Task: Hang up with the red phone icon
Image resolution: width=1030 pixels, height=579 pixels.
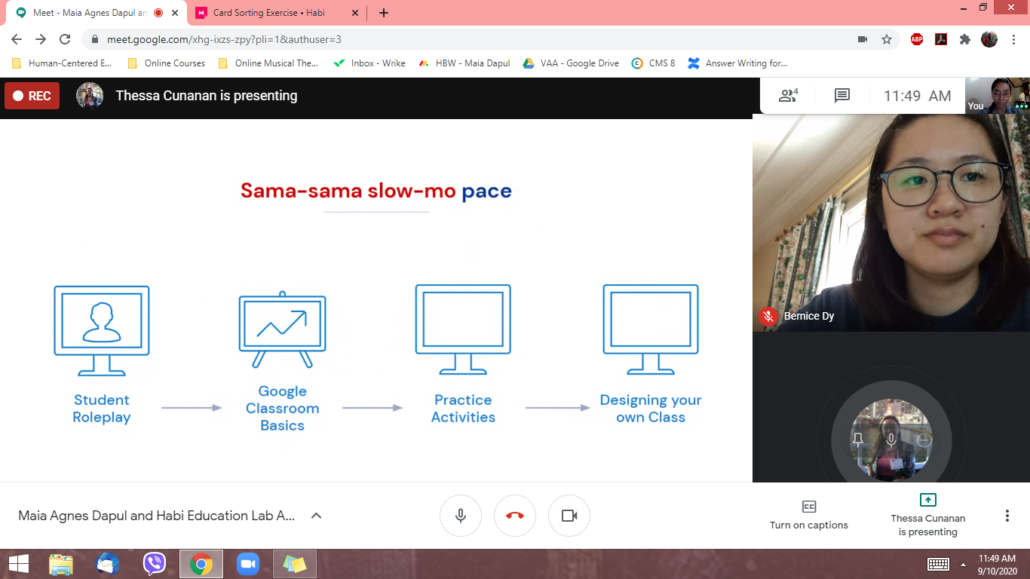Action: [515, 516]
